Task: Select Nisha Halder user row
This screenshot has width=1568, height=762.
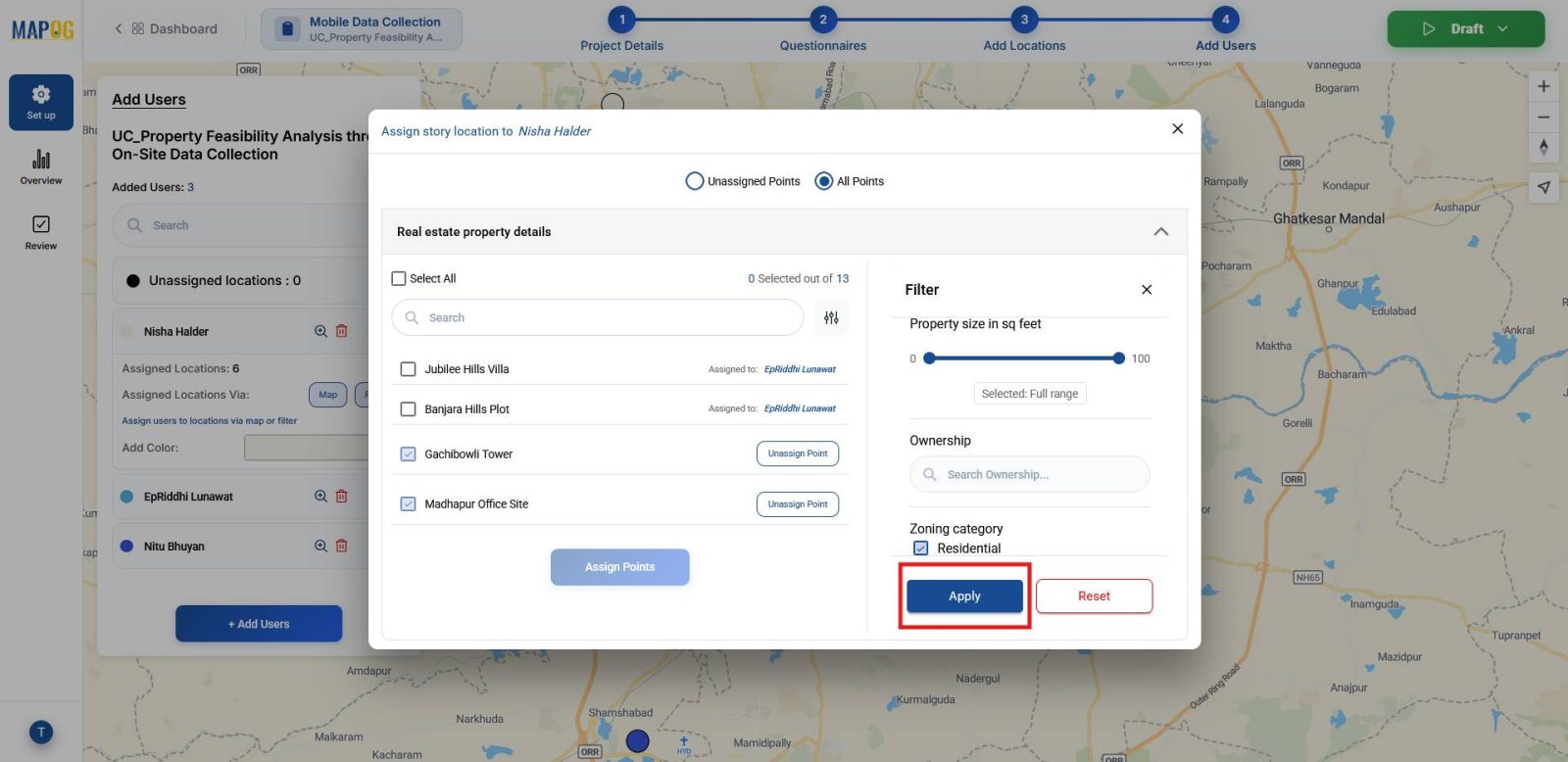Action: coord(241,331)
